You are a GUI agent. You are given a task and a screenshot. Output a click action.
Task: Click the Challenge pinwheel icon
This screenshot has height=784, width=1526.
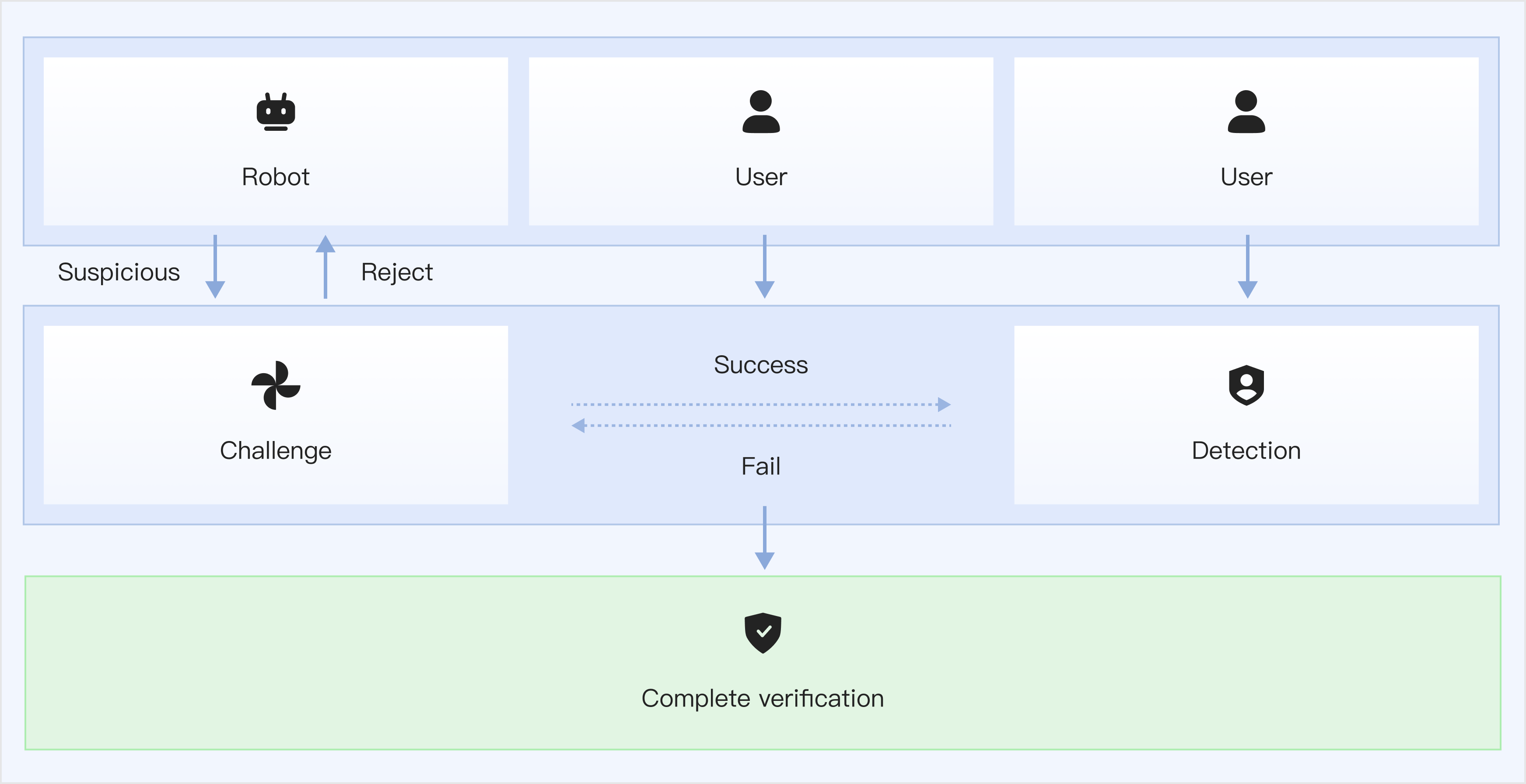click(x=276, y=385)
